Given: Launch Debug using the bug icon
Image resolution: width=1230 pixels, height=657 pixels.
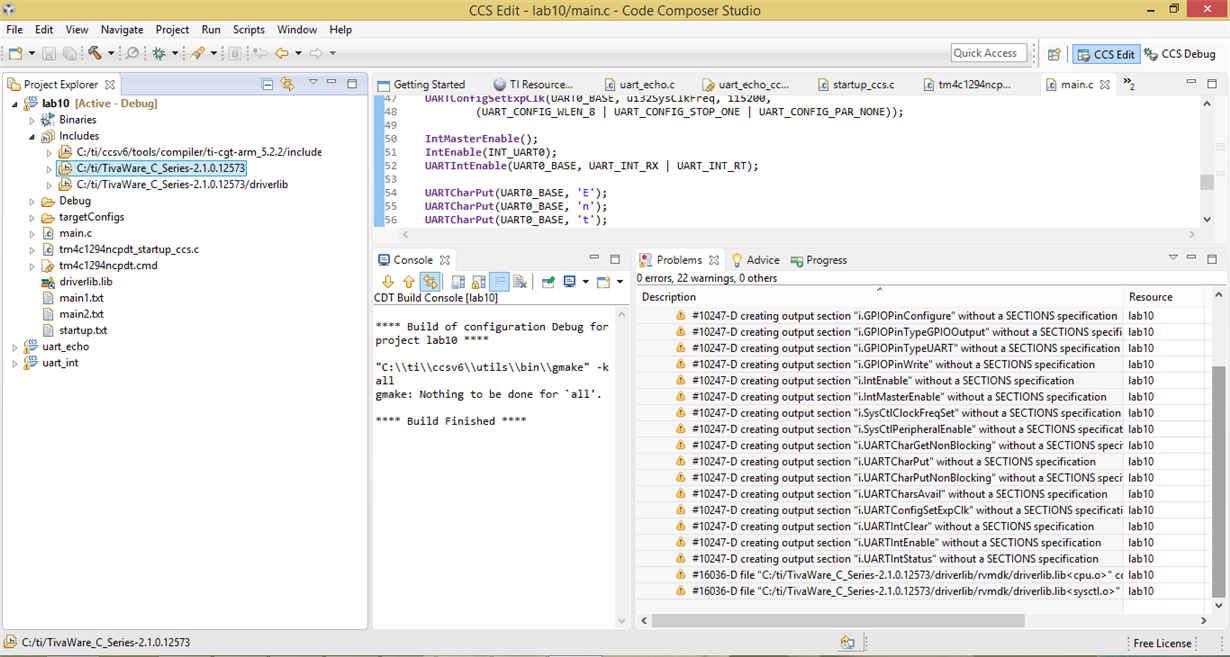Looking at the screenshot, I should tap(159, 53).
